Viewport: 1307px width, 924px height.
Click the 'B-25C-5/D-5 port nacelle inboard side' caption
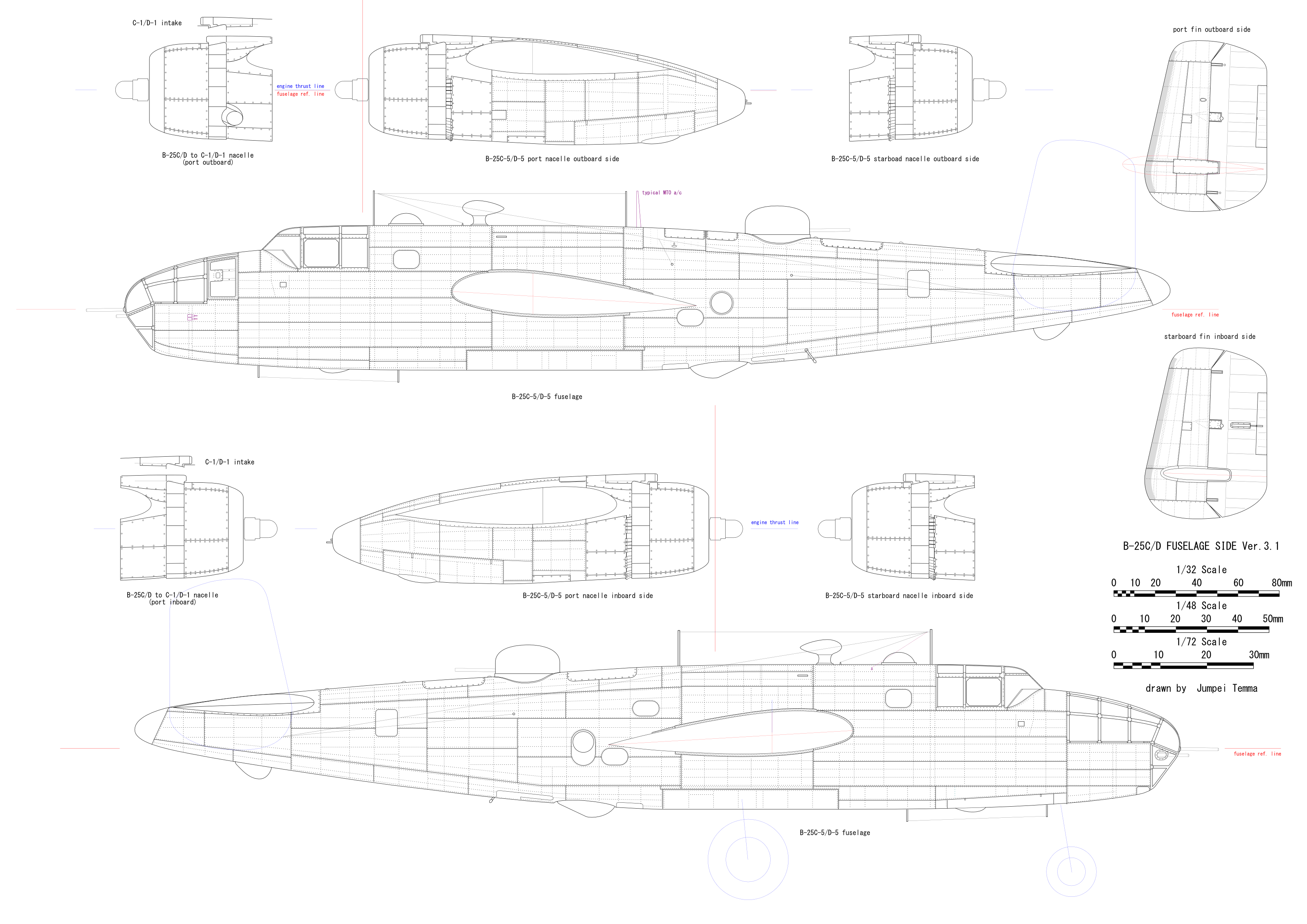587,596
